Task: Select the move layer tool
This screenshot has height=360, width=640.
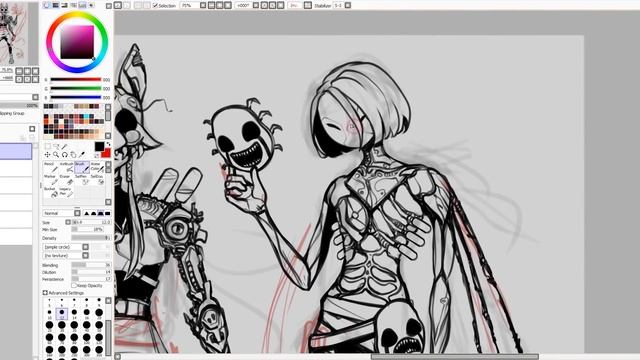Action: click(47, 155)
